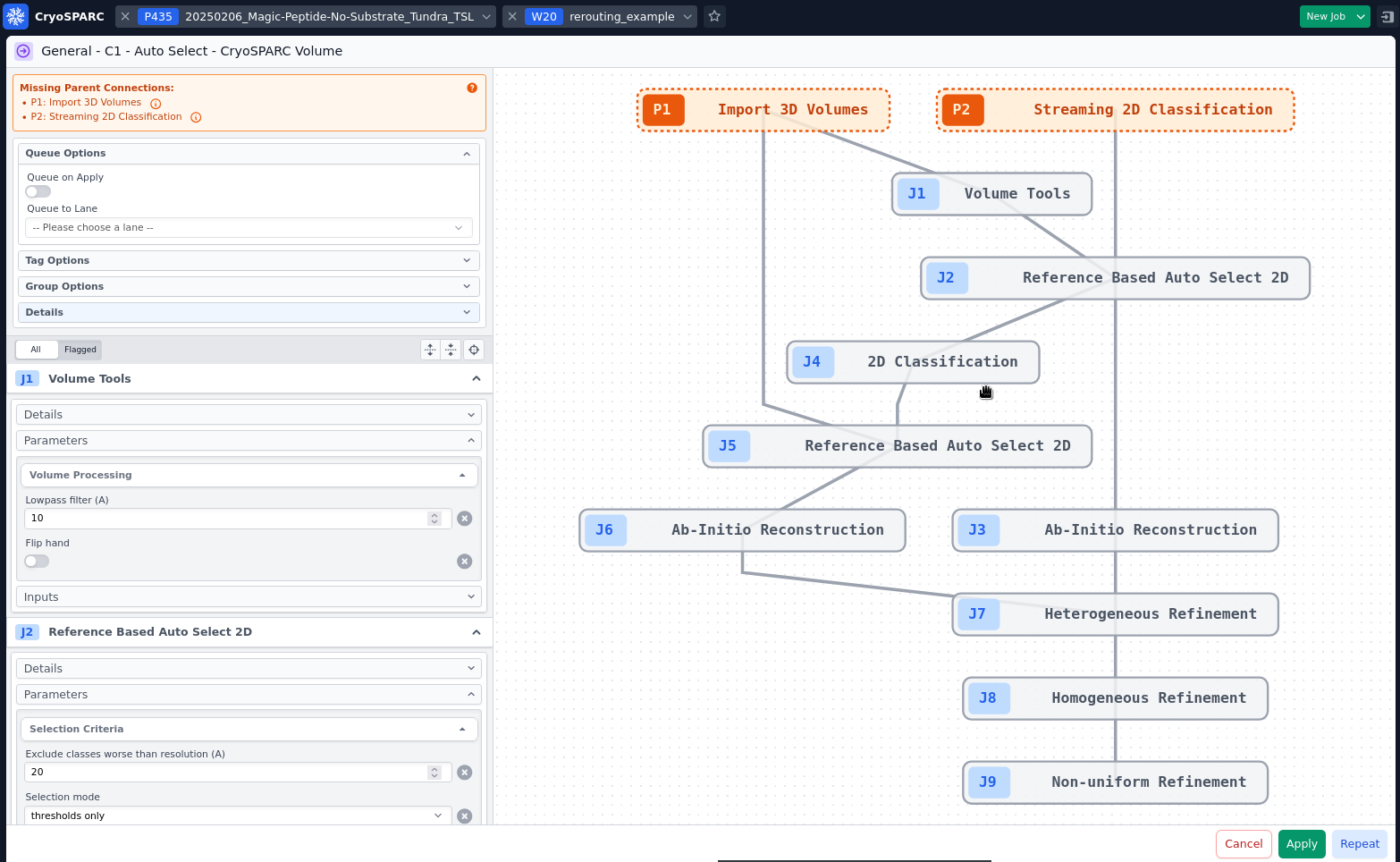Click the star favorite icon
The height and width of the screenshot is (862, 1400).
(x=714, y=16)
